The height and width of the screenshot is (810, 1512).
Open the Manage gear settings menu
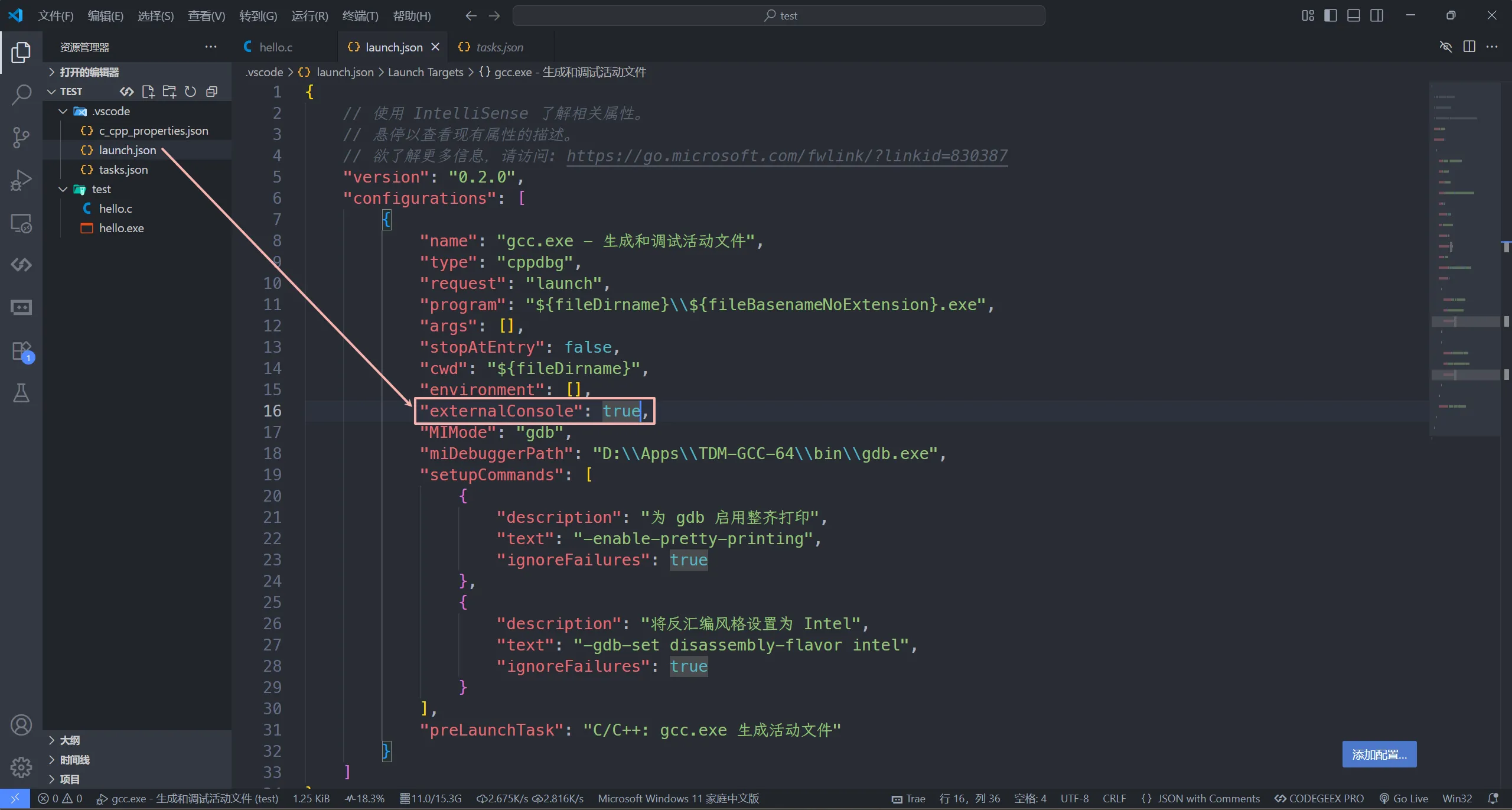(x=21, y=767)
